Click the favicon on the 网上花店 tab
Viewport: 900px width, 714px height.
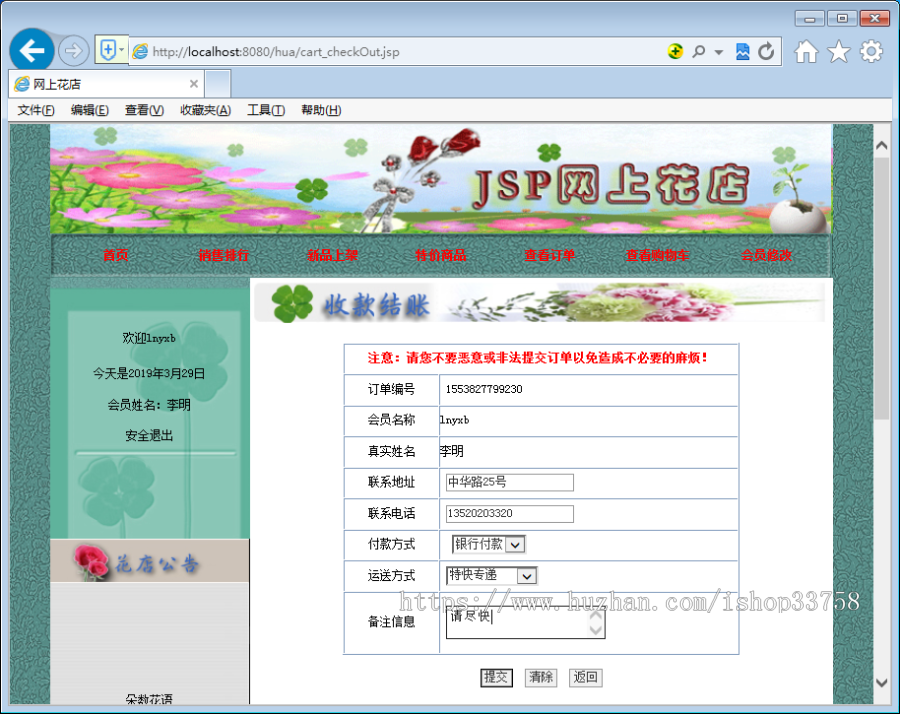pyautogui.click(x=20, y=83)
